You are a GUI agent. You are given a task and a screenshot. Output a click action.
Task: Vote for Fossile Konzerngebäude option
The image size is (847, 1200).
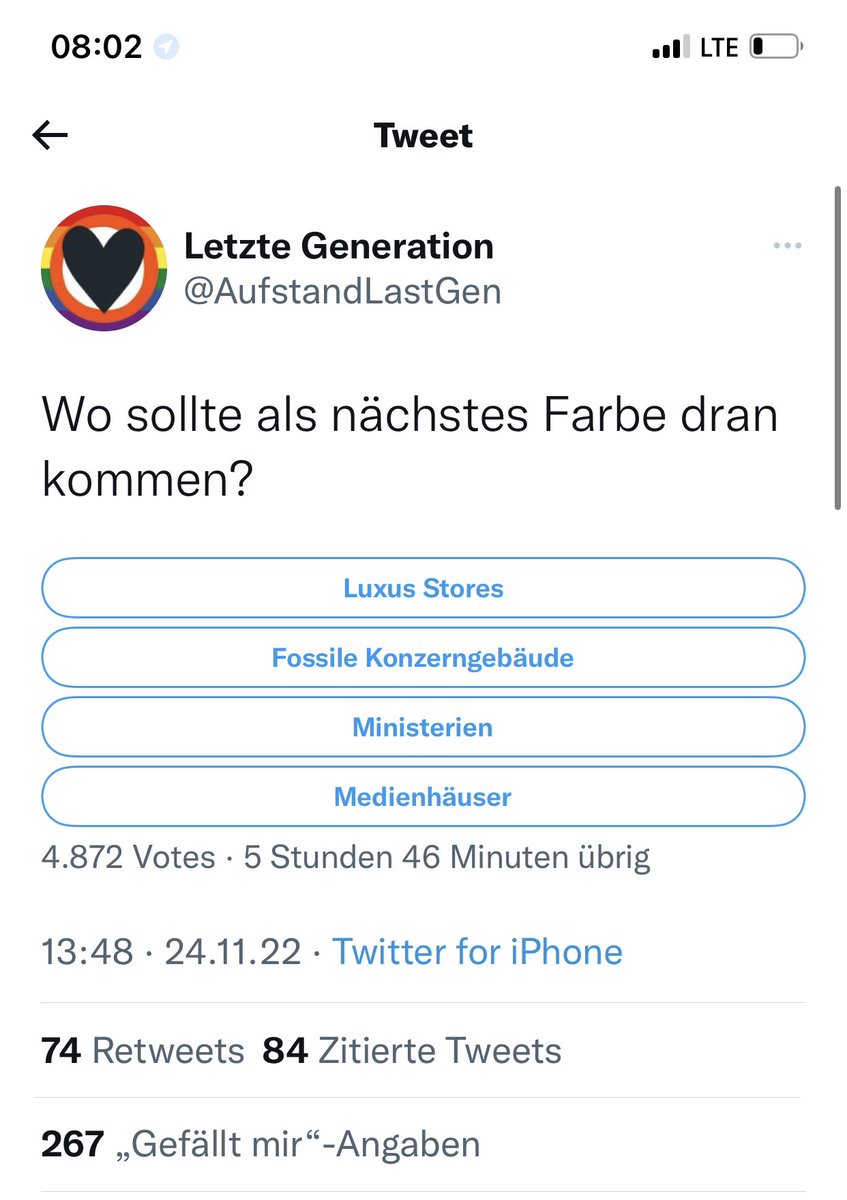click(423, 658)
